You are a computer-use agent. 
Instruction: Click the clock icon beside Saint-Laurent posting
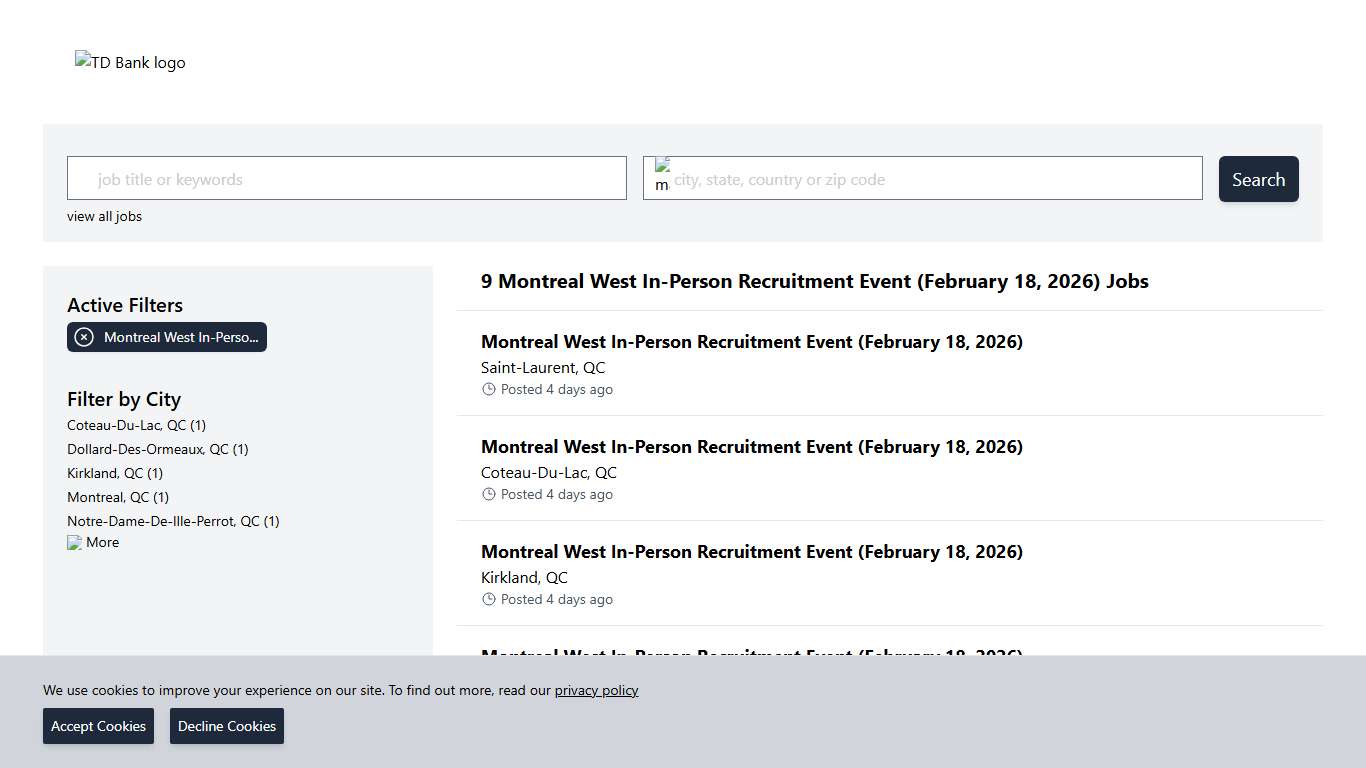tap(489, 389)
